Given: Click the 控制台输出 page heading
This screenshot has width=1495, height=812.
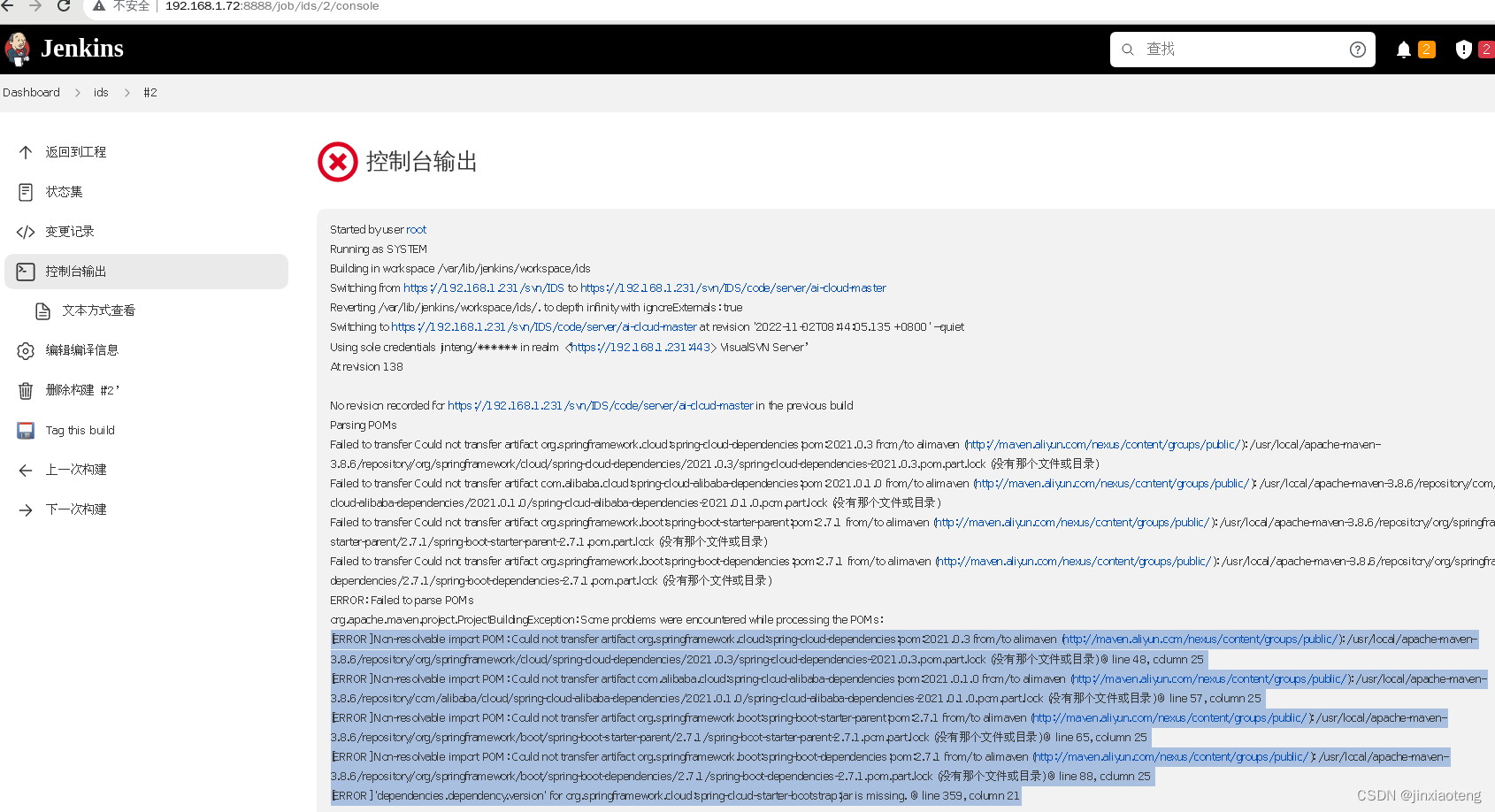Looking at the screenshot, I should (422, 162).
